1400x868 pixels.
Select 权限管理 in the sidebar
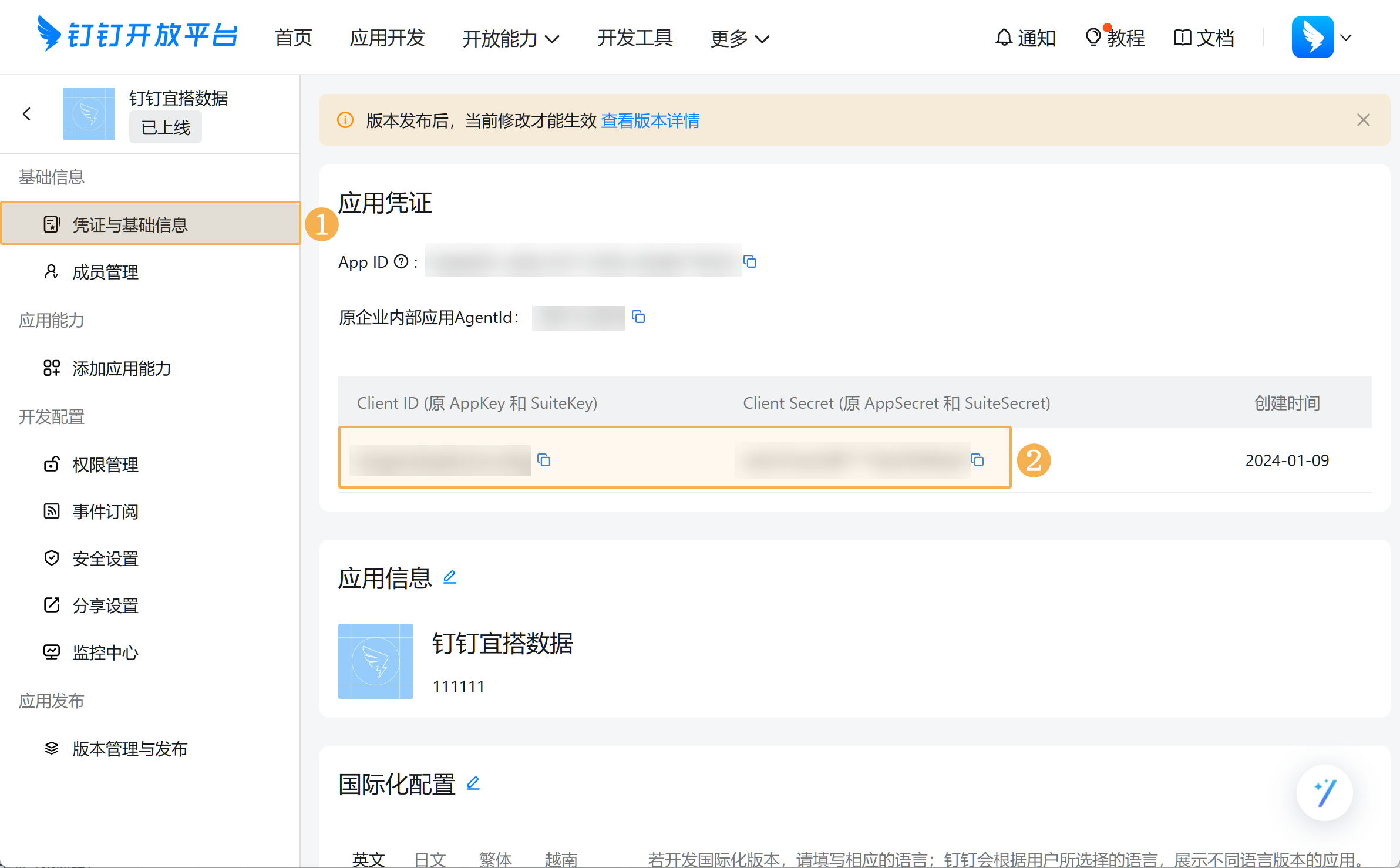click(106, 465)
